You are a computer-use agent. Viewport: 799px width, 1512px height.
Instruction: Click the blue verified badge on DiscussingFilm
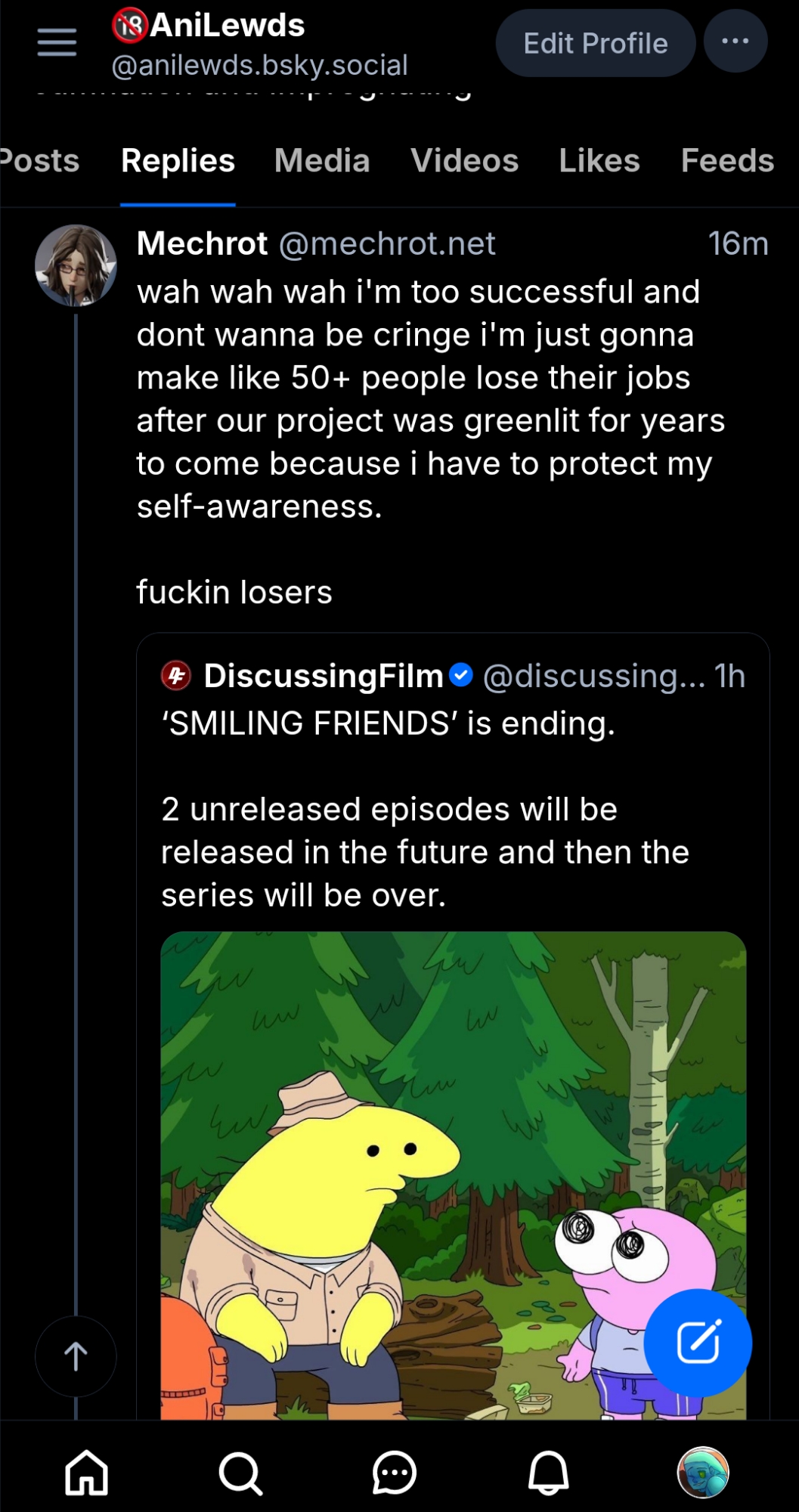pyautogui.click(x=461, y=674)
